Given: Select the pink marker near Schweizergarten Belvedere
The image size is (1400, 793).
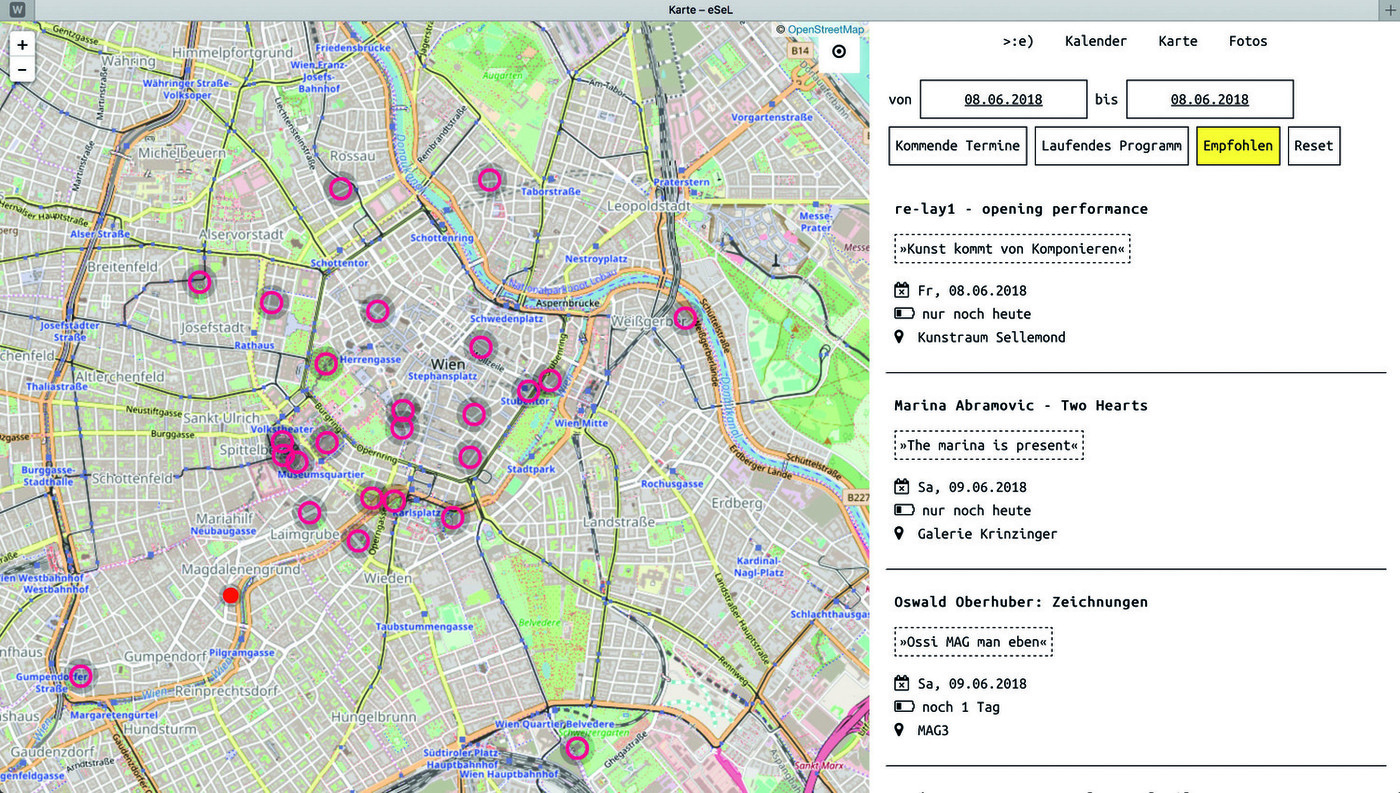Looking at the screenshot, I should [x=577, y=748].
